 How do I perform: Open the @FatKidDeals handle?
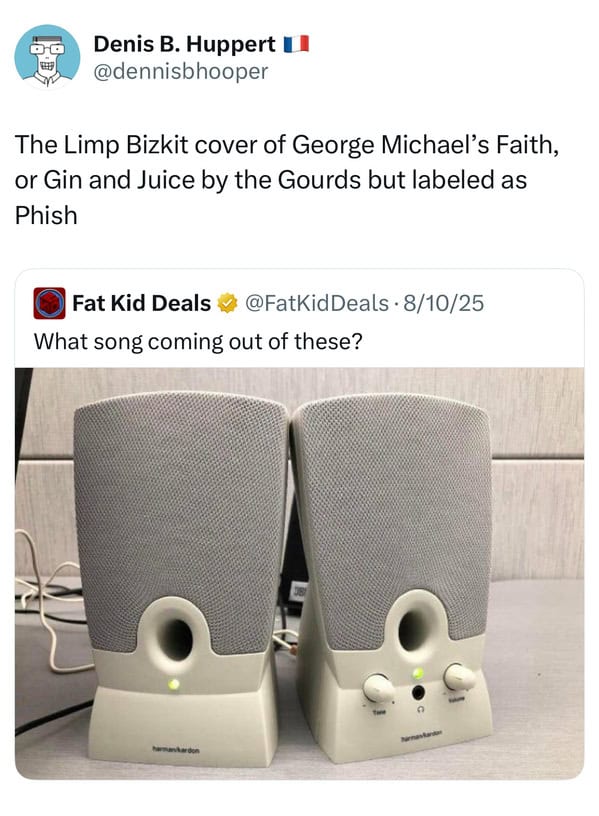click(x=316, y=303)
